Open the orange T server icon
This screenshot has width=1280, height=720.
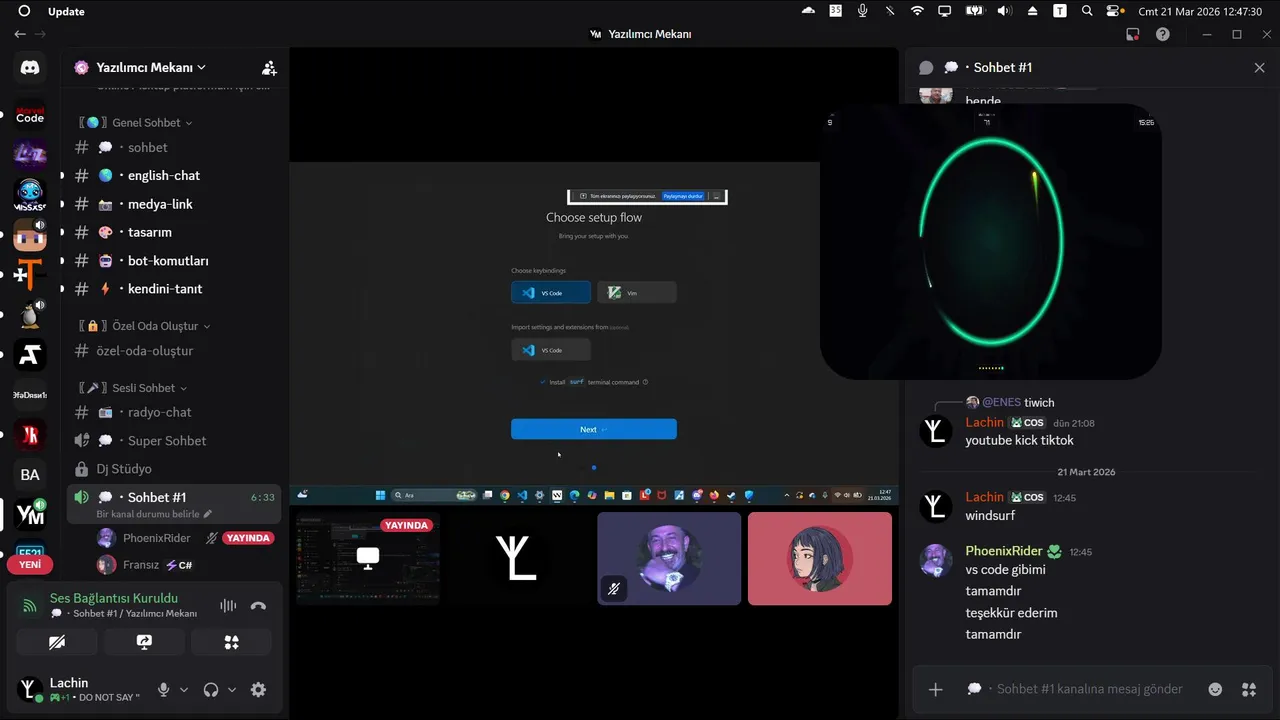click(30, 274)
